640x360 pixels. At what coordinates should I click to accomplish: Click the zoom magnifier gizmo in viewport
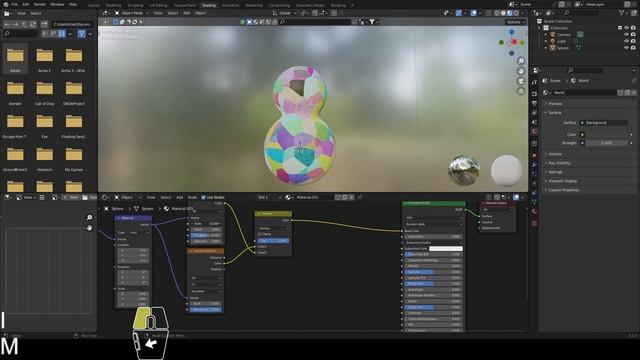pyautogui.click(x=521, y=61)
